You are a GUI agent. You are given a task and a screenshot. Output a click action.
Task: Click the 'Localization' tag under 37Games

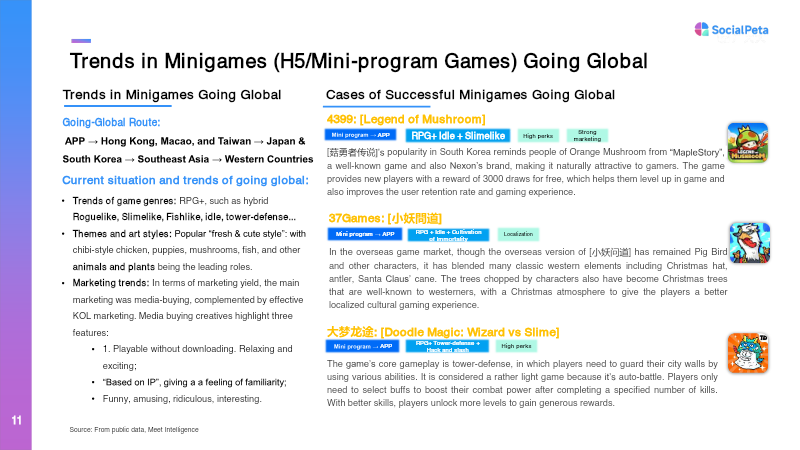(518, 234)
